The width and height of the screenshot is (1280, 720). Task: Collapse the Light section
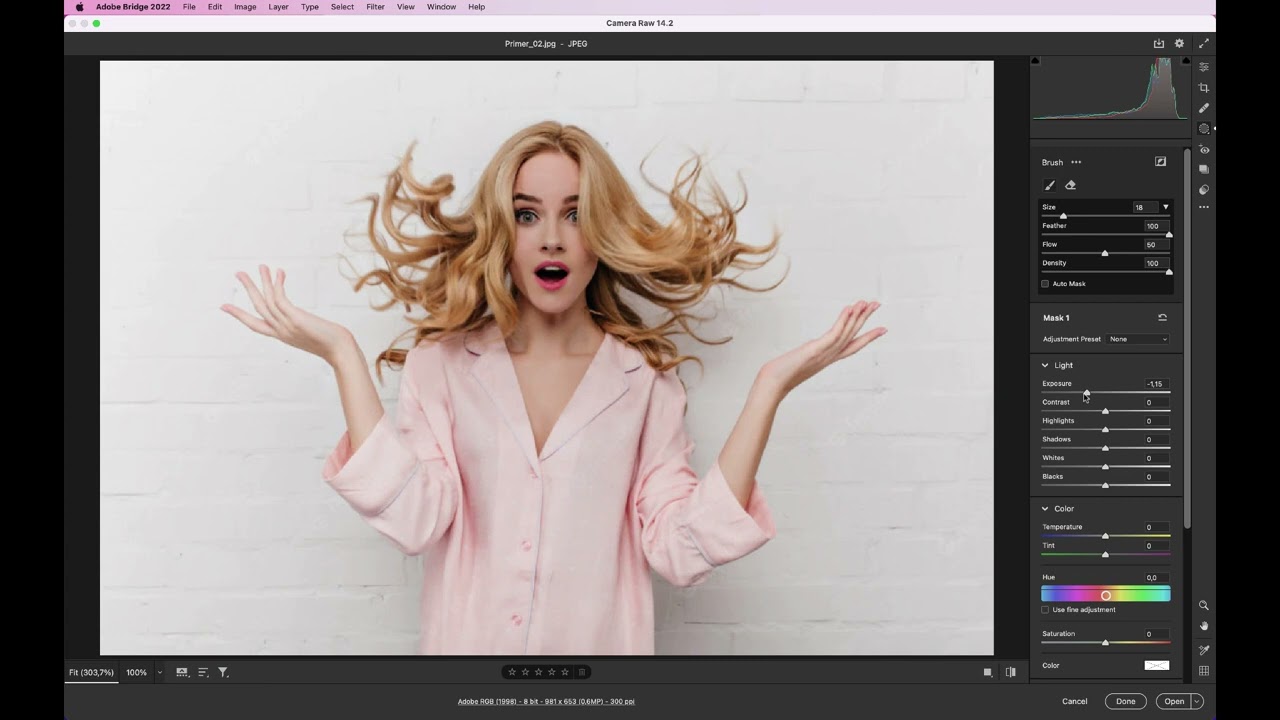pyautogui.click(x=1044, y=365)
